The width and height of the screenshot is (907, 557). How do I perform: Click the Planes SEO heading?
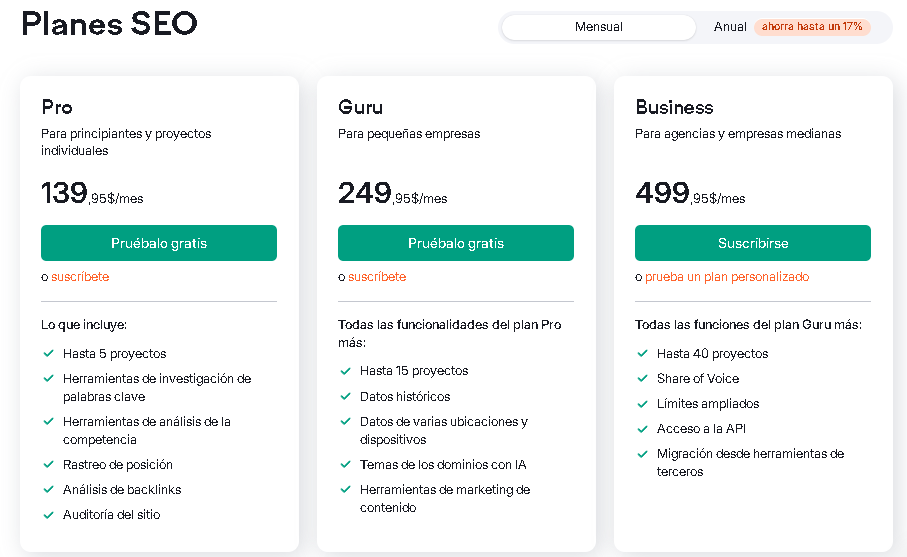(x=109, y=24)
